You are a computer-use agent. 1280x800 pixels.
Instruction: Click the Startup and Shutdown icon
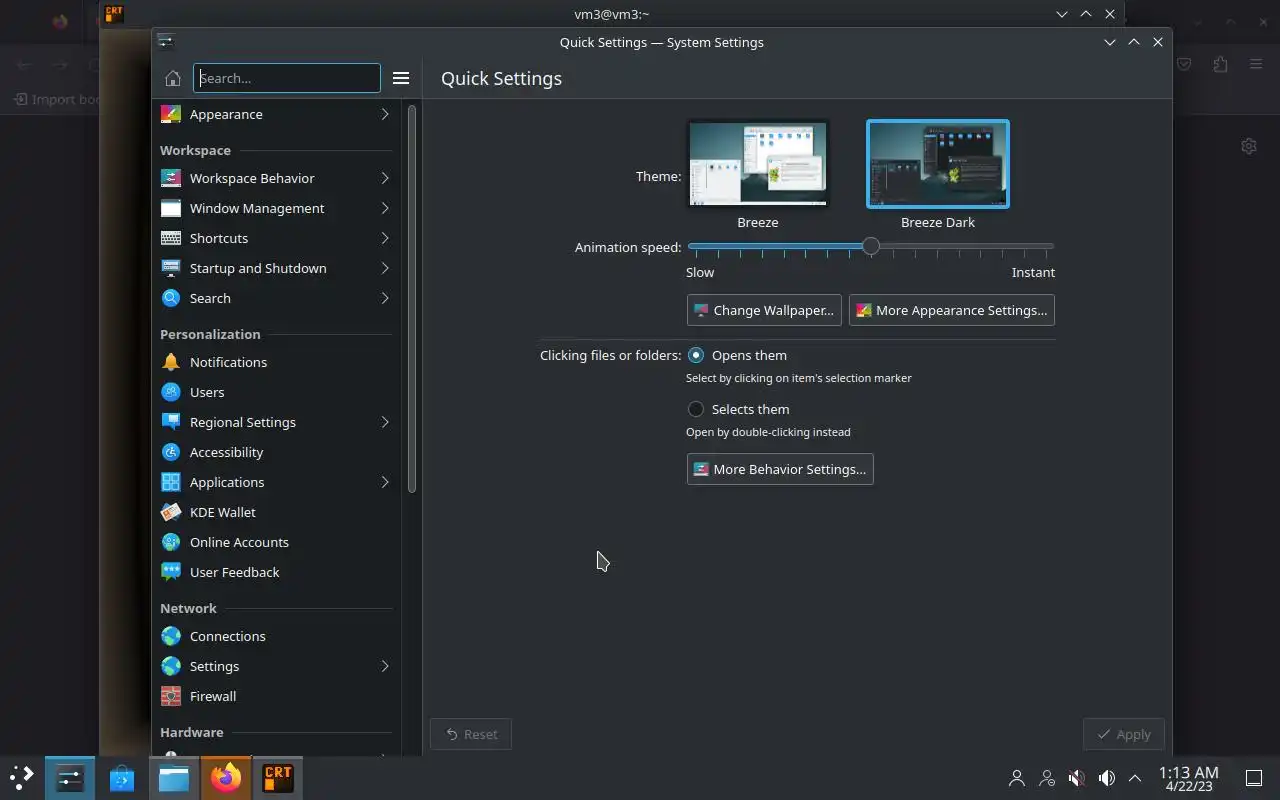(x=171, y=268)
